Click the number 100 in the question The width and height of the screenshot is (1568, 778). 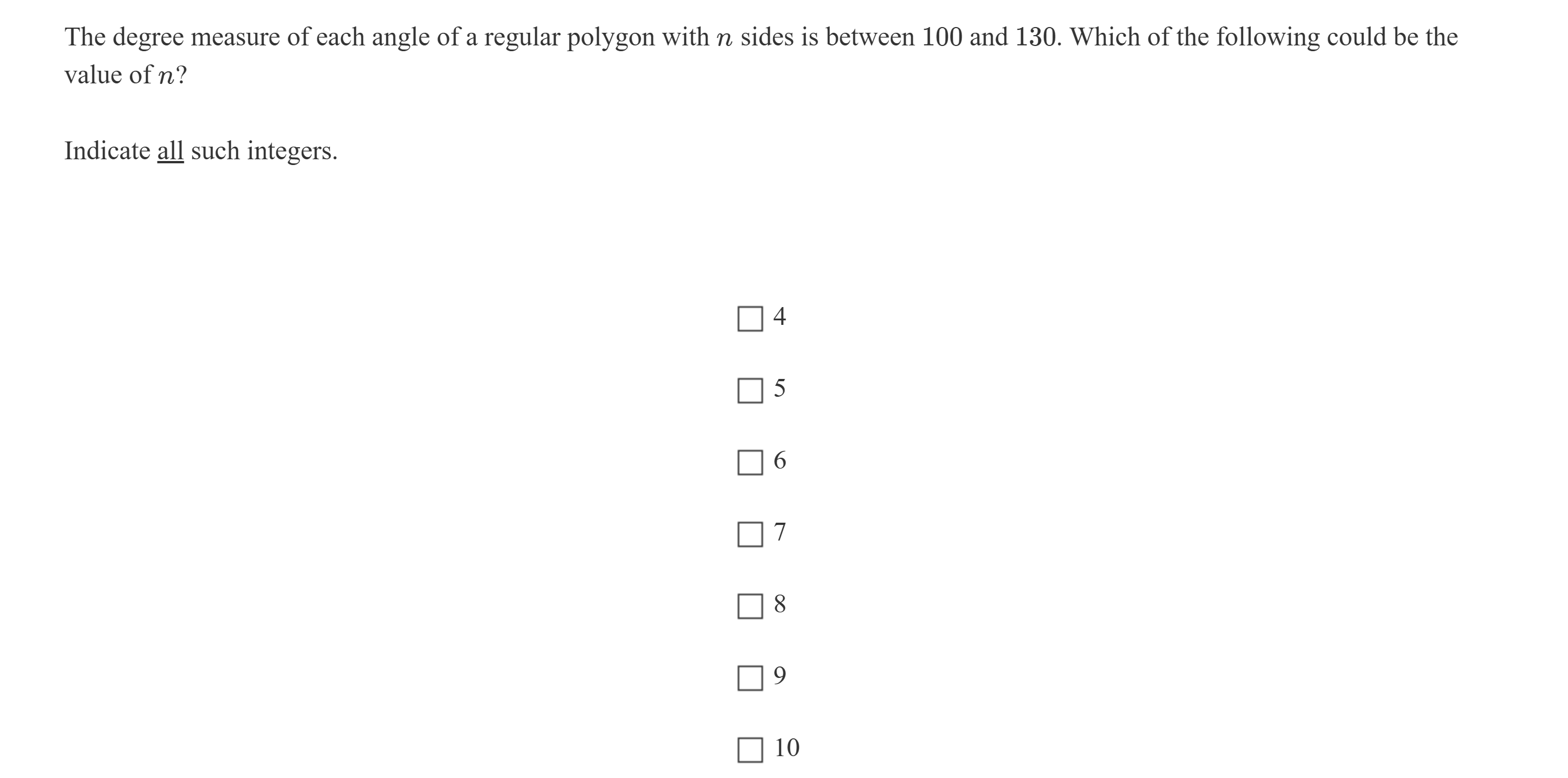[x=941, y=38]
